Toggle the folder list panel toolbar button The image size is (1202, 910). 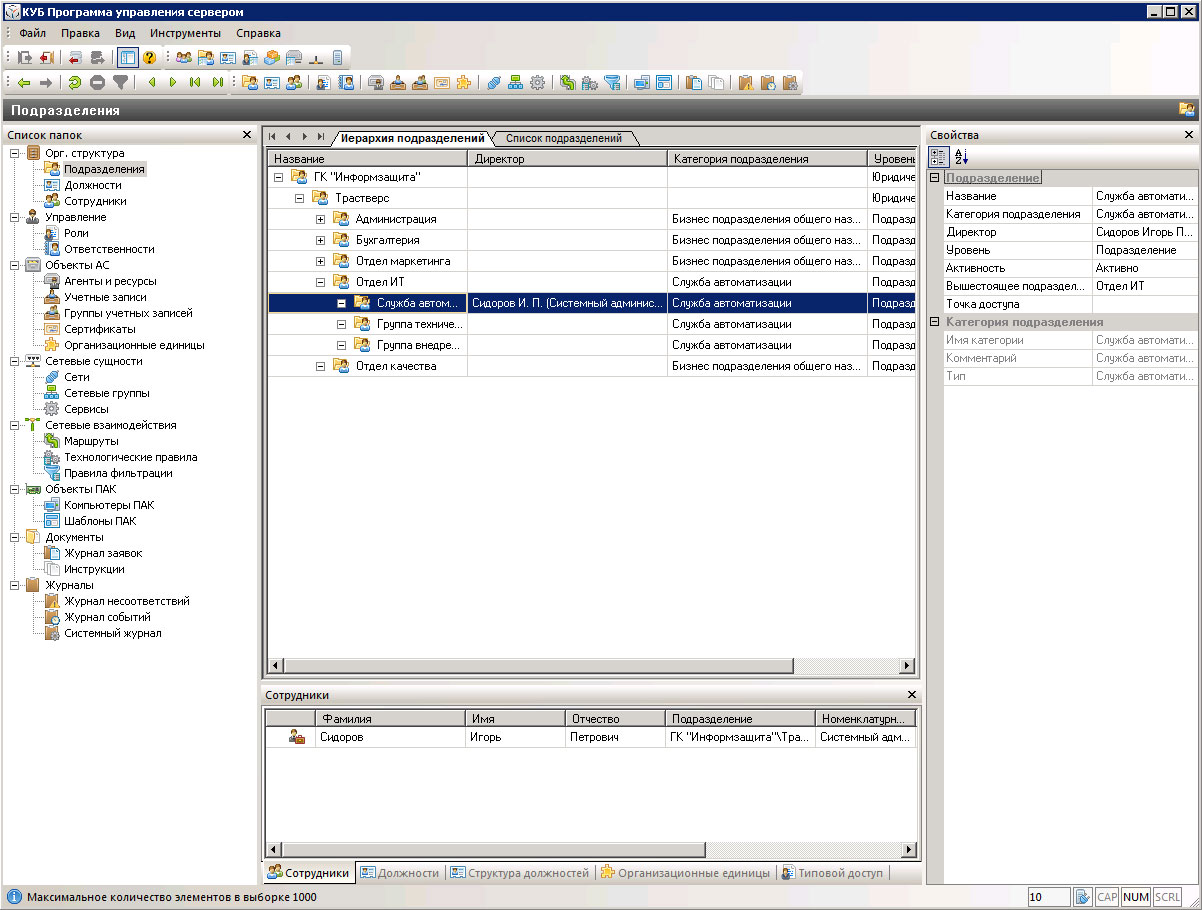click(127, 57)
